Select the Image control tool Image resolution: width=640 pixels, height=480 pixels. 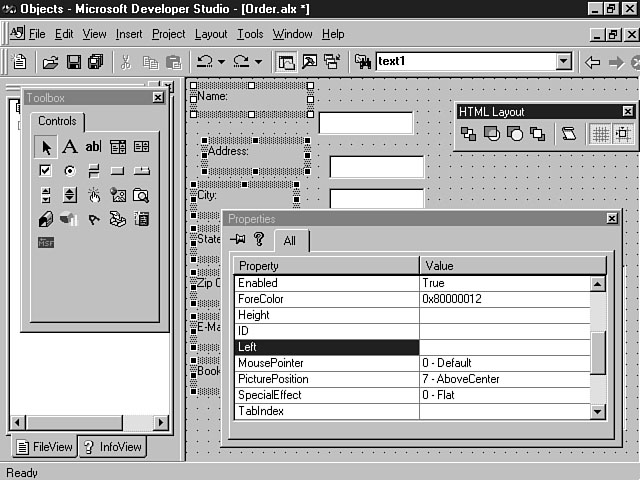[x=117, y=195]
